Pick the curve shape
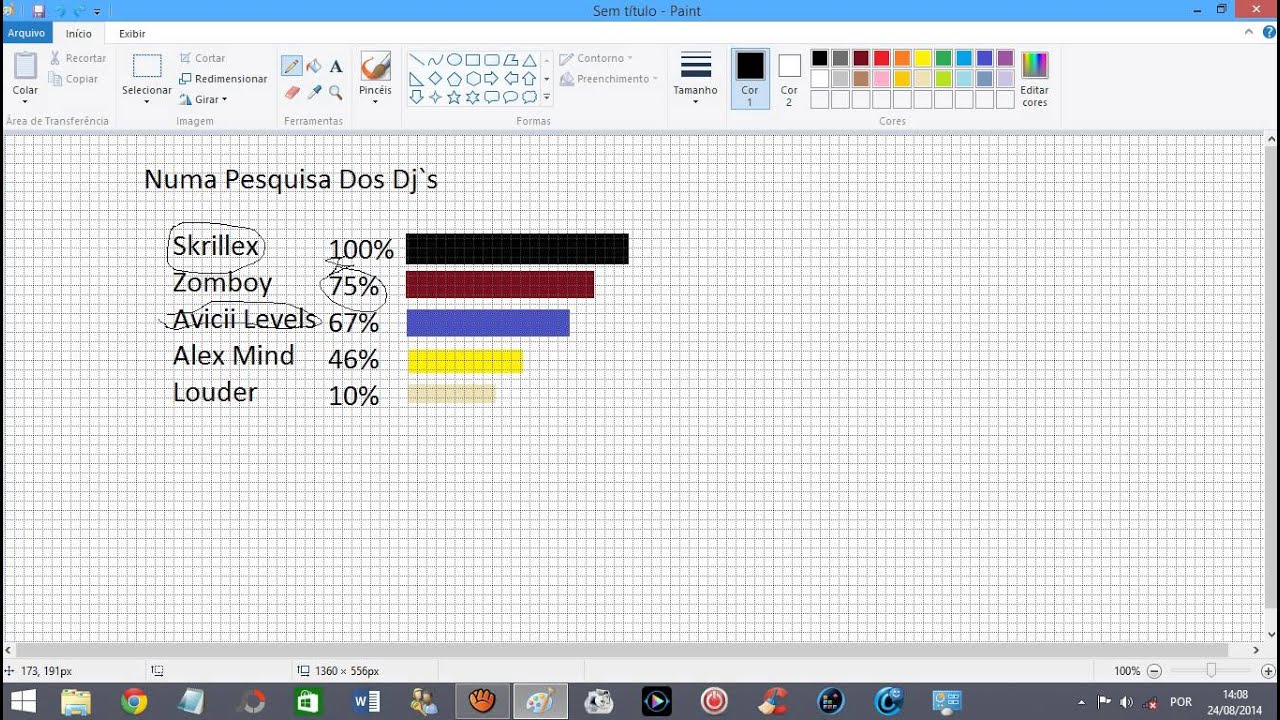Image resolution: width=1280 pixels, height=720 pixels. tap(435, 60)
